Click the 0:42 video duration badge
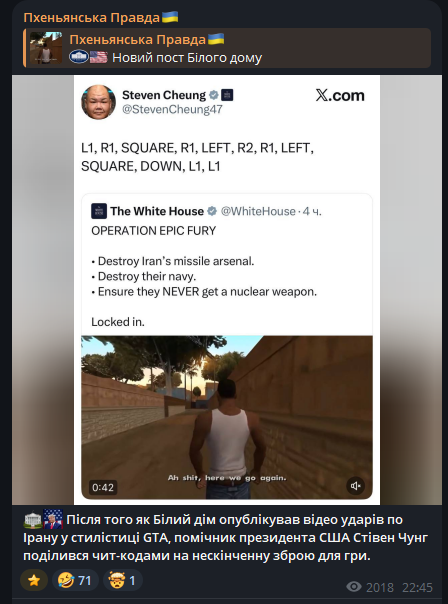The width and height of the screenshot is (448, 604). click(103, 487)
